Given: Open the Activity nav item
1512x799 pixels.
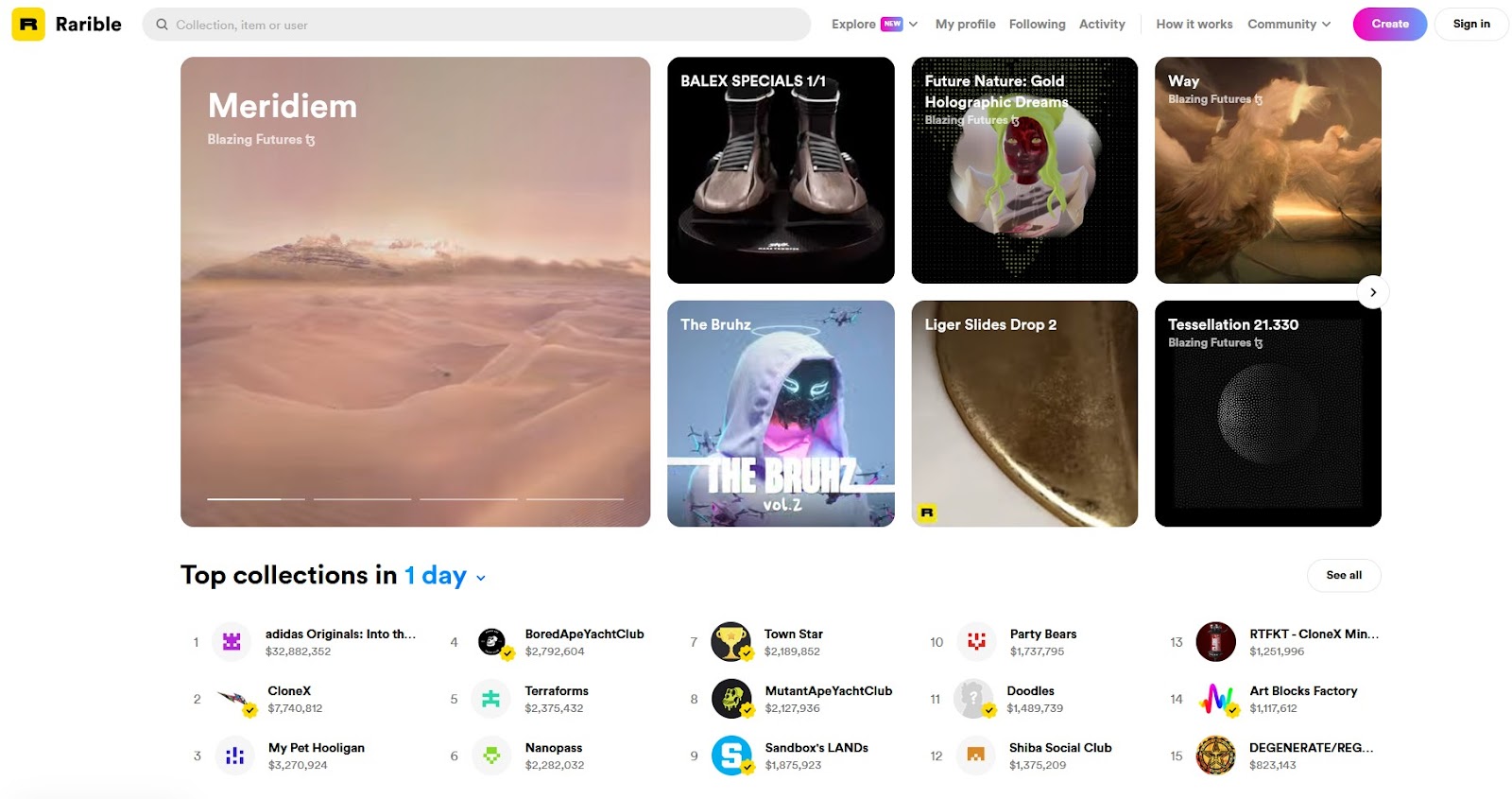Looking at the screenshot, I should coord(1102,25).
